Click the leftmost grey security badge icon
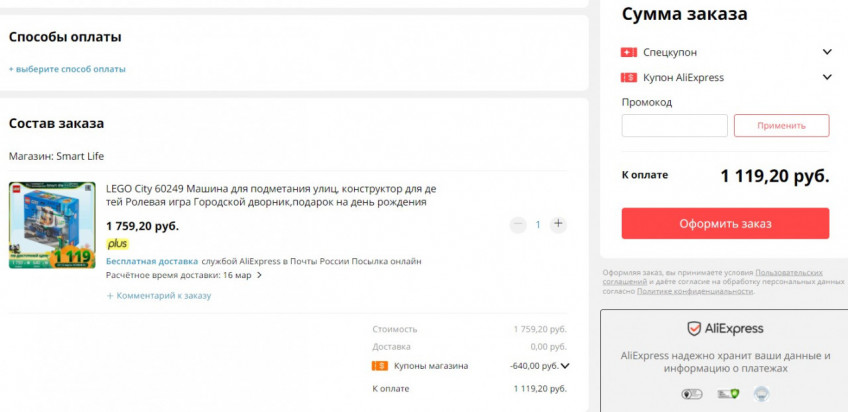This screenshot has width=848, height=412. tap(691, 394)
